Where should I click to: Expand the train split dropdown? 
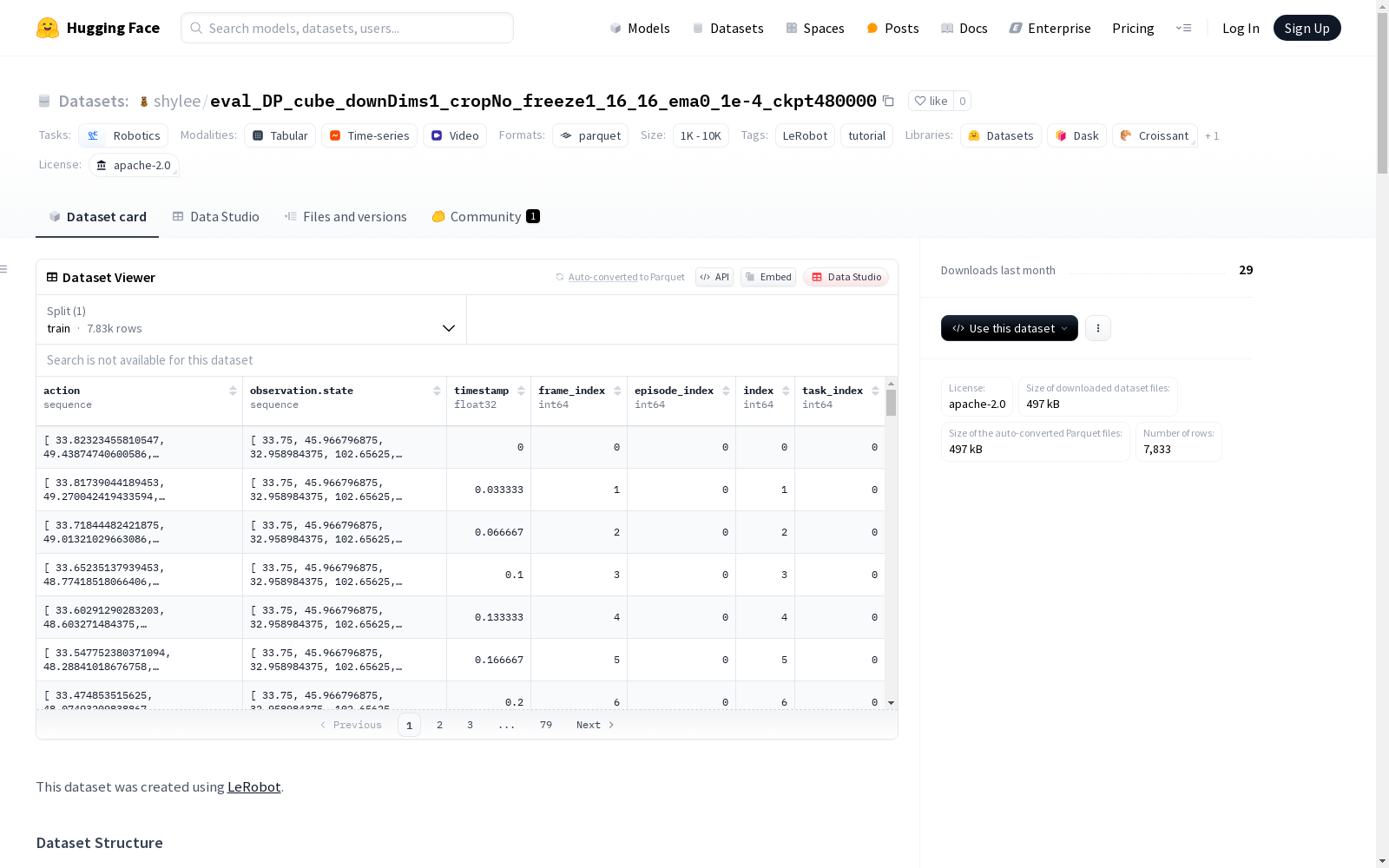point(252,319)
